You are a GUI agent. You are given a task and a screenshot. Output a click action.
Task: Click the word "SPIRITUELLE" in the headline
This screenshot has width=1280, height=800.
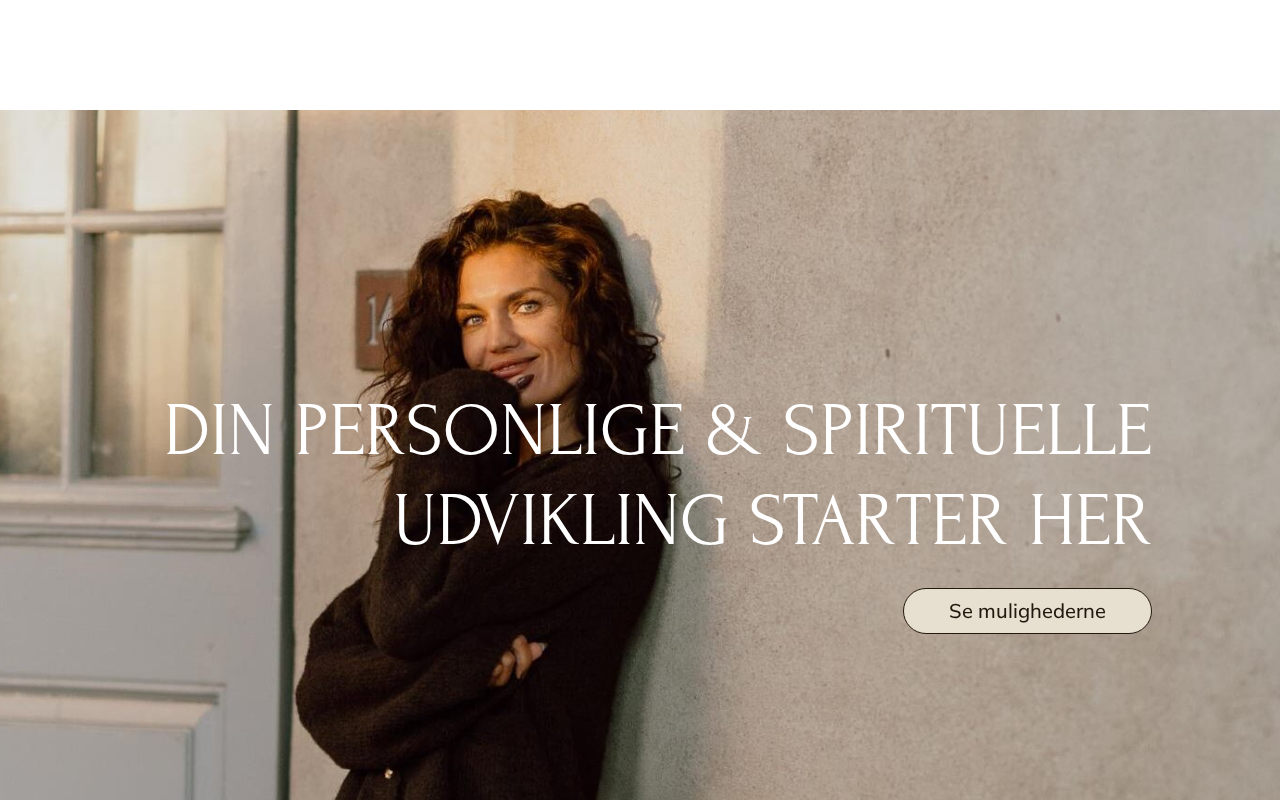966,431
